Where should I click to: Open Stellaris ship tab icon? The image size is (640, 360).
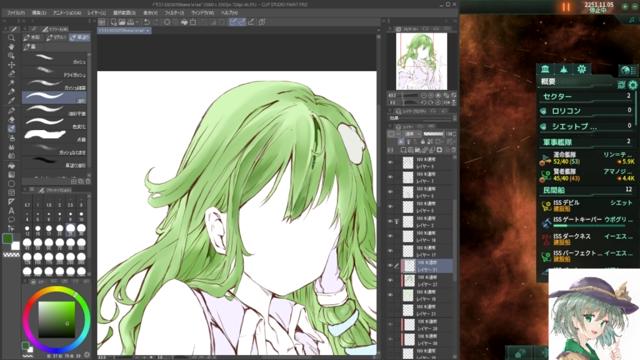[564, 69]
